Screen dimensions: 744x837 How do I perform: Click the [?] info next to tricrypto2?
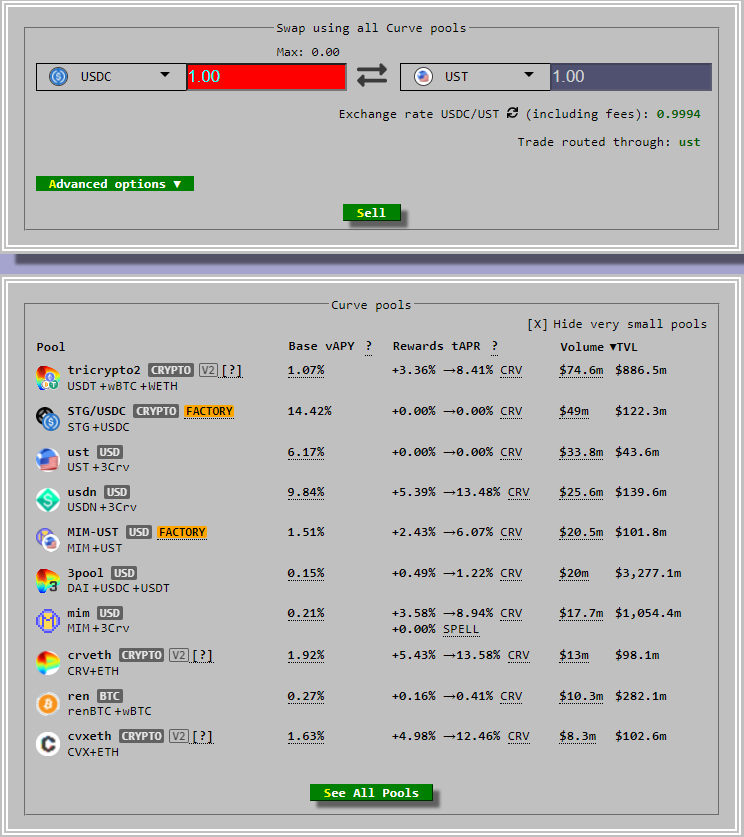coord(232,370)
